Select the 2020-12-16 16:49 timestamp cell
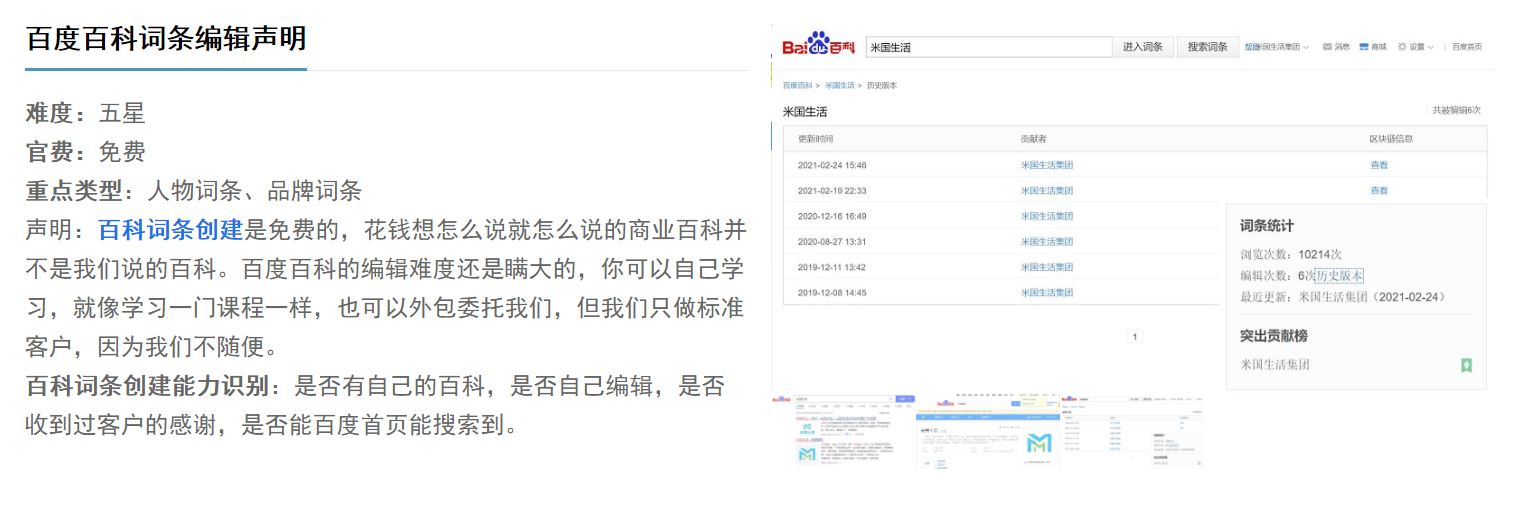 click(832, 216)
